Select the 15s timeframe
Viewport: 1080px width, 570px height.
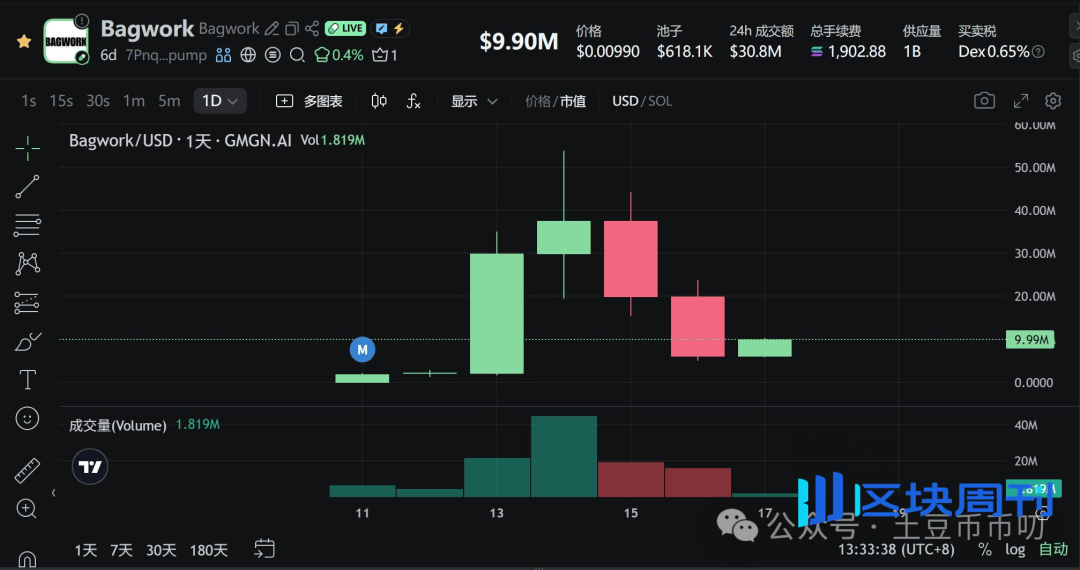click(61, 101)
